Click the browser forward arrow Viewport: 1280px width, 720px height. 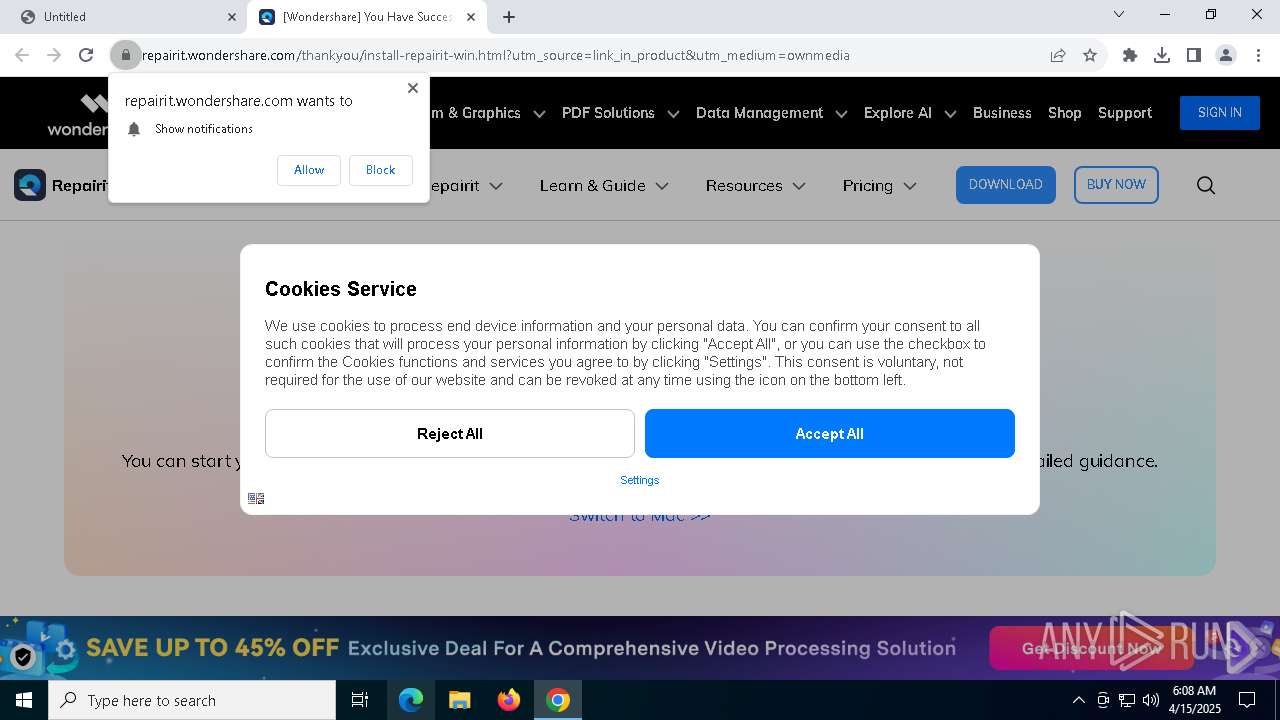(x=54, y=55)
